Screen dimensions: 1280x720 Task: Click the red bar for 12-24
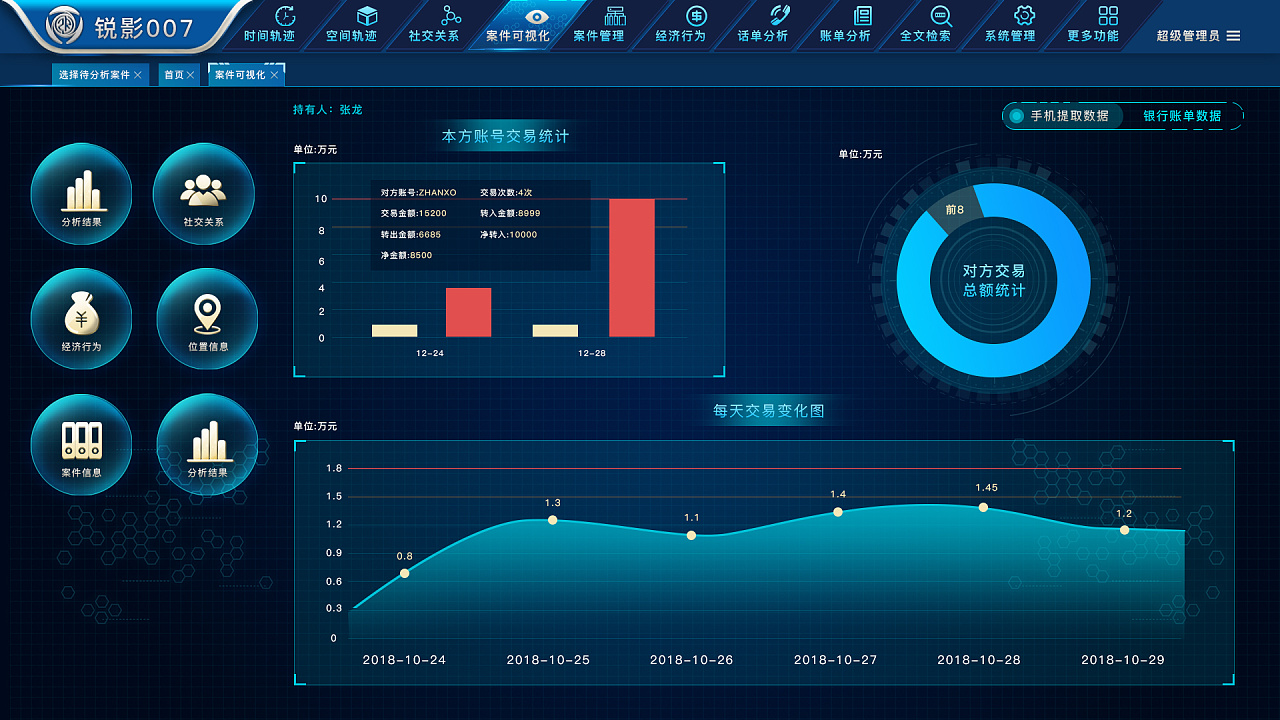468,312
